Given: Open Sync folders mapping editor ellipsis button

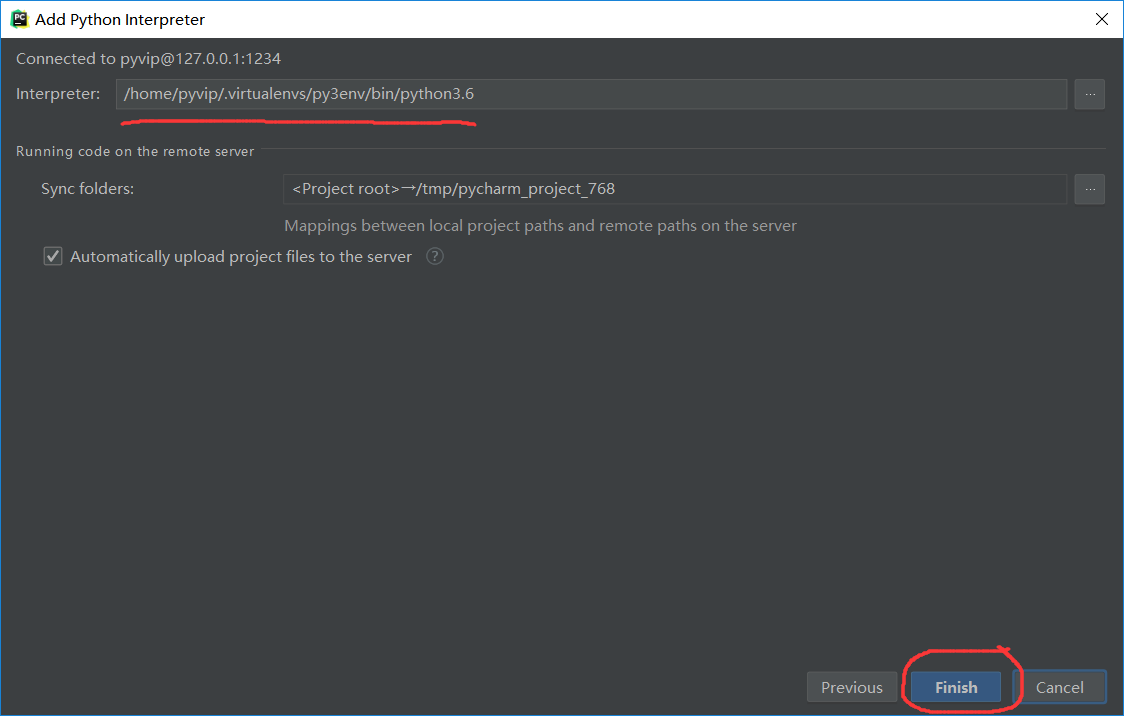Looking at the screenshot, I should click(x=1090, y=189).
